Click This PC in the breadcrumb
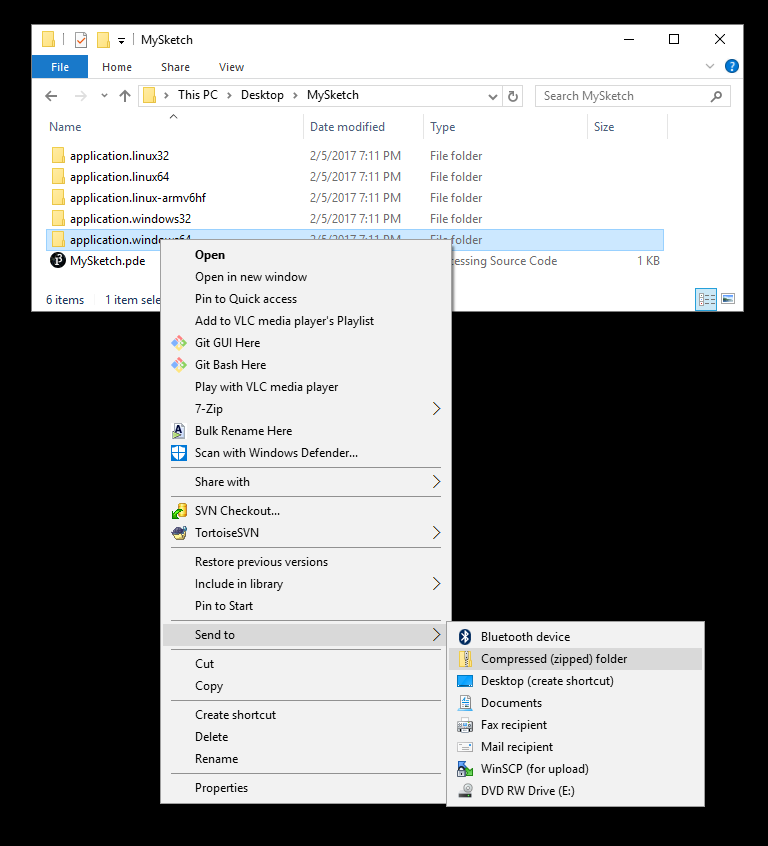Image resolution: width=768 pixels, height=846 pixels. click(x=198, y=95)
